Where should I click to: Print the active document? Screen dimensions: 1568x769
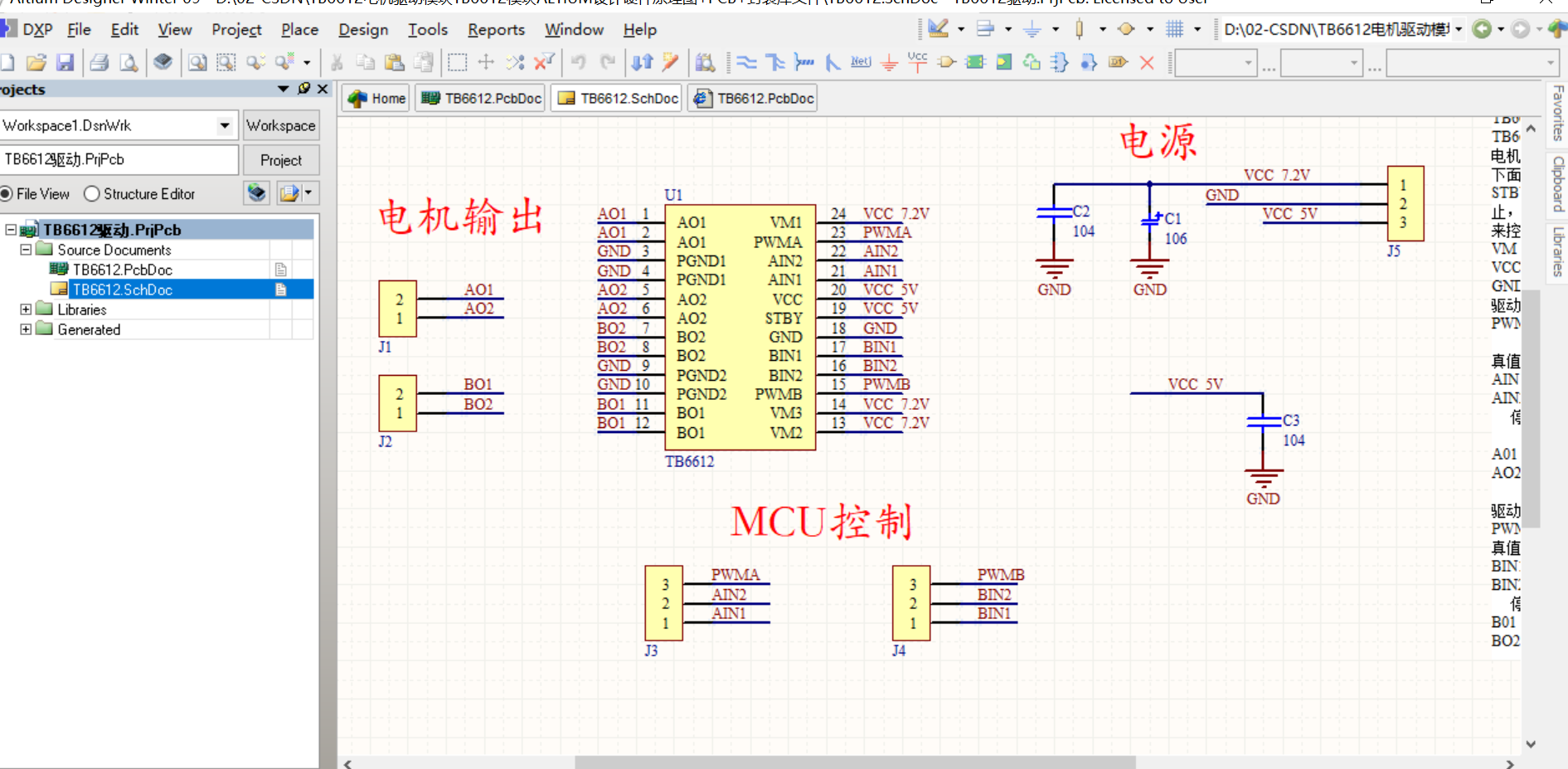tap(100, 62)
